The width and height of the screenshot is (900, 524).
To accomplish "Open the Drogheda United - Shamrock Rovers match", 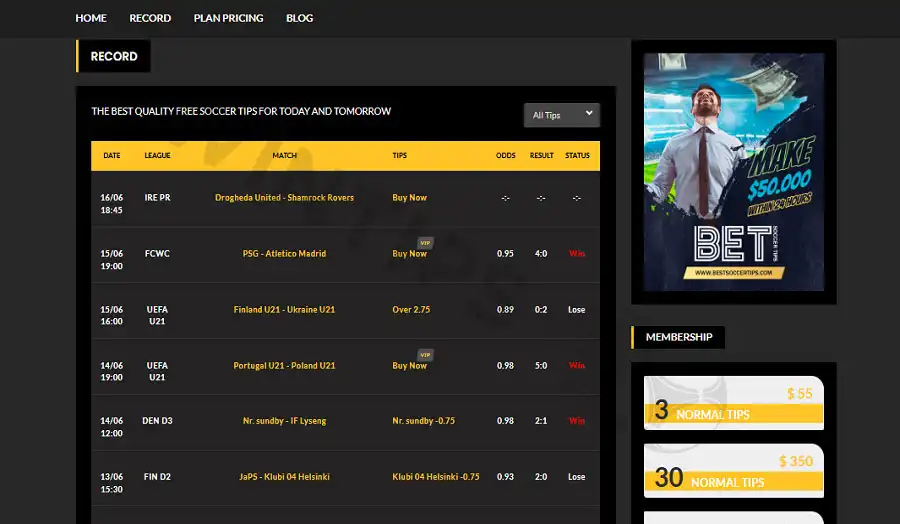I will 284,197.
